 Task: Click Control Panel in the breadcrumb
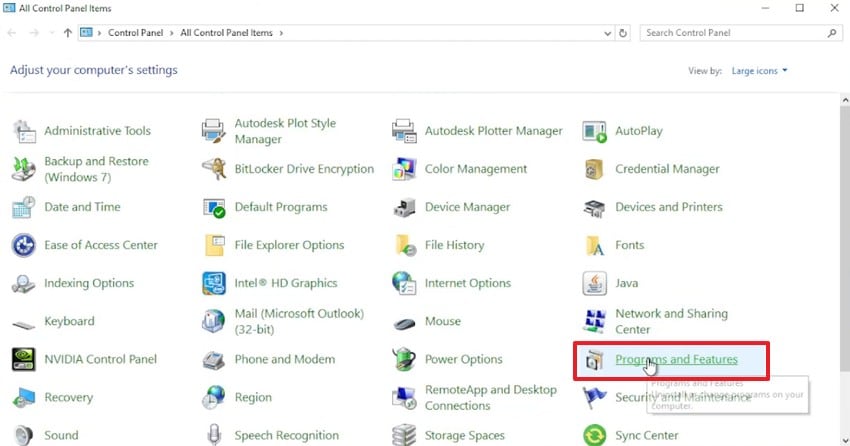coord(136,33)
